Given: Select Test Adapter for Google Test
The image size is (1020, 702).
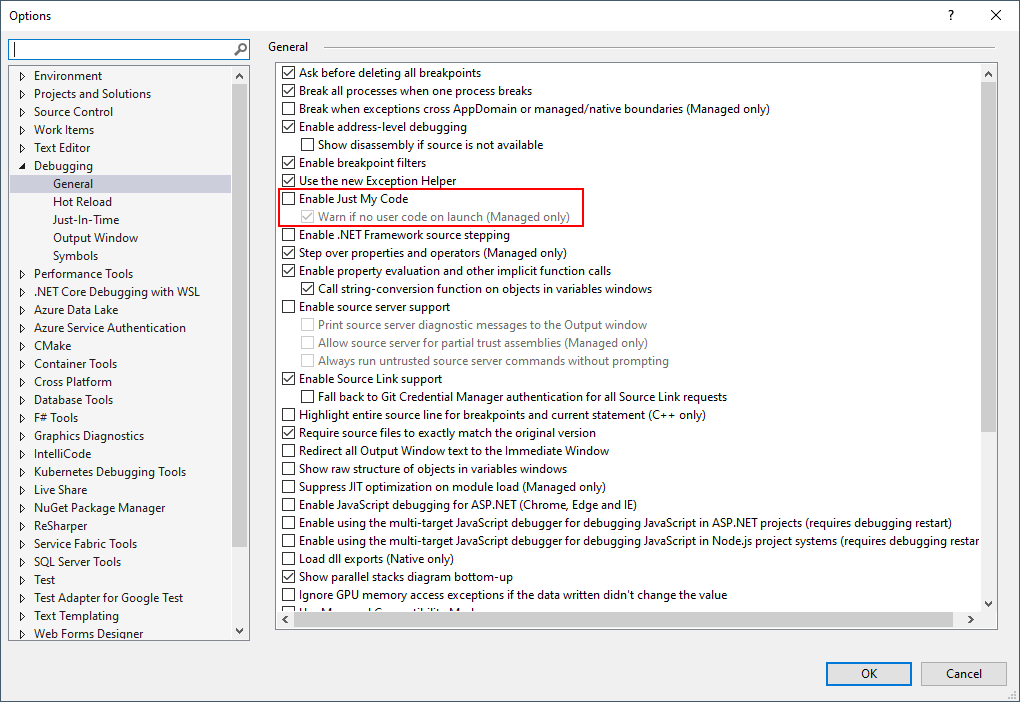Looking at the screenshot, I should point(109,598).
